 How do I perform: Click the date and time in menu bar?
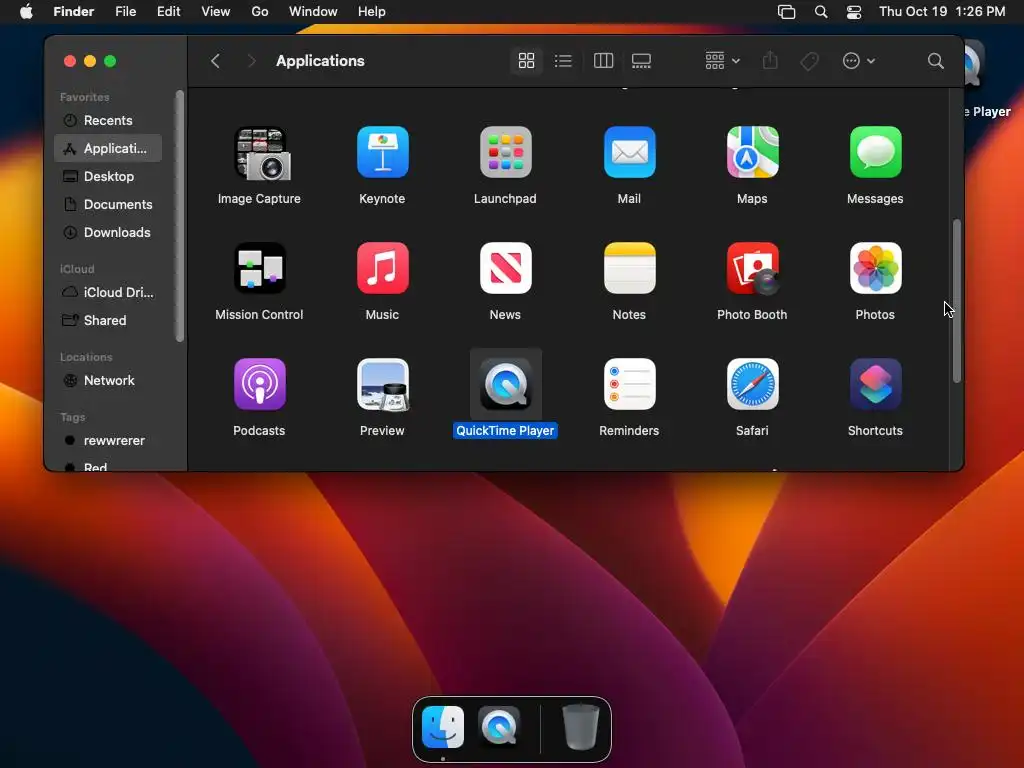coord(942,12)
